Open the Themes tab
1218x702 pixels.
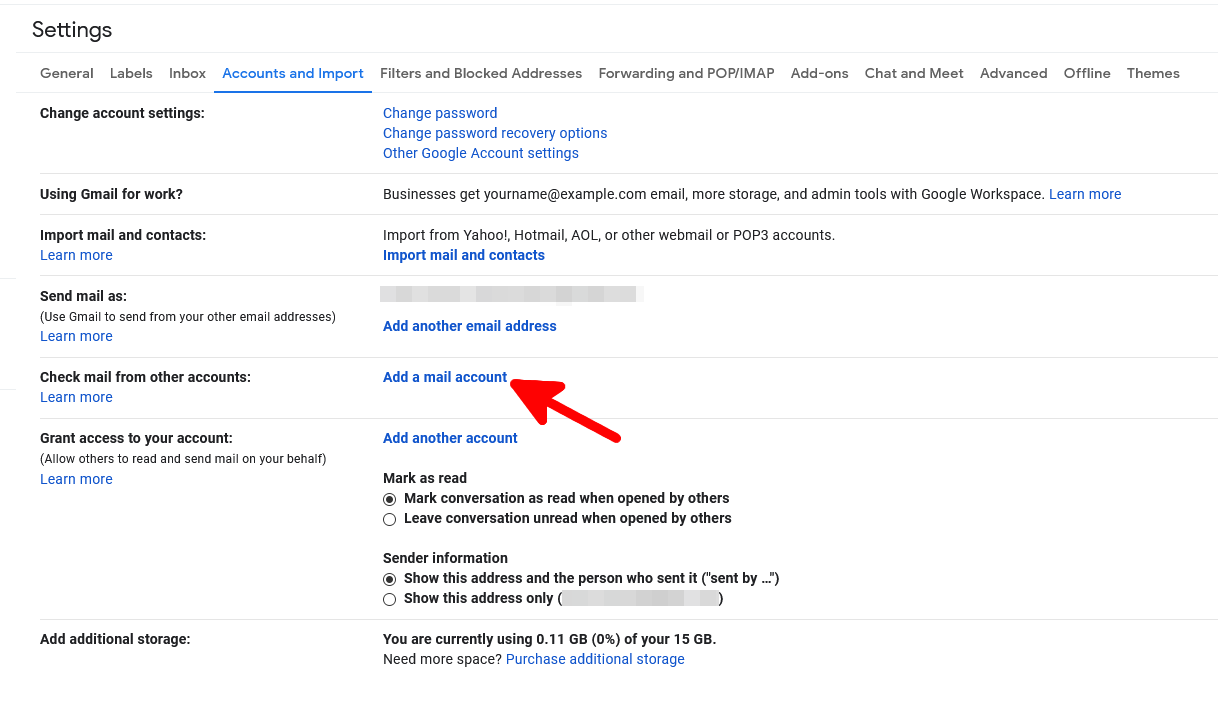[1152, 73]
